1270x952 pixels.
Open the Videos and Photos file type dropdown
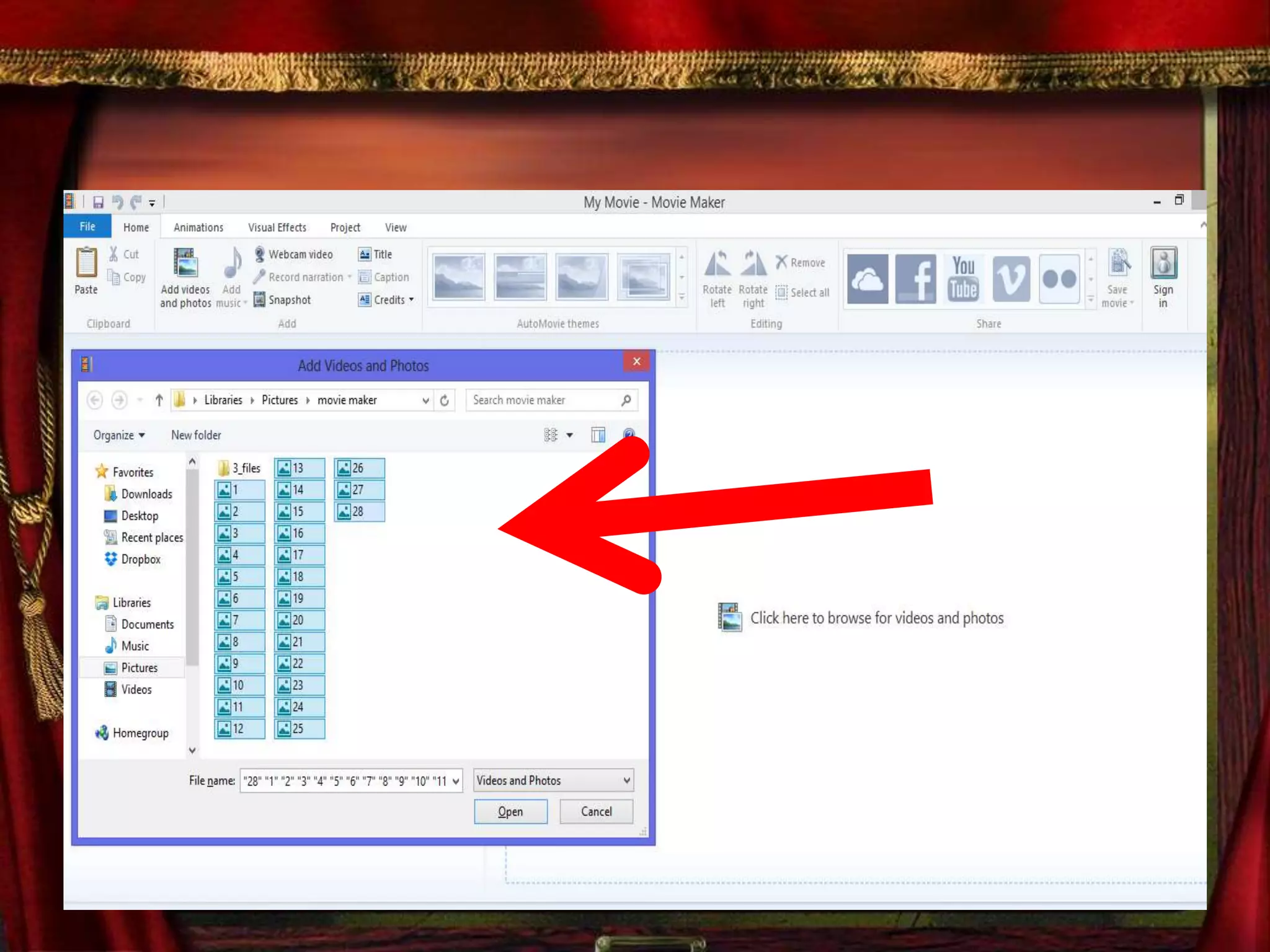(626, 780)
